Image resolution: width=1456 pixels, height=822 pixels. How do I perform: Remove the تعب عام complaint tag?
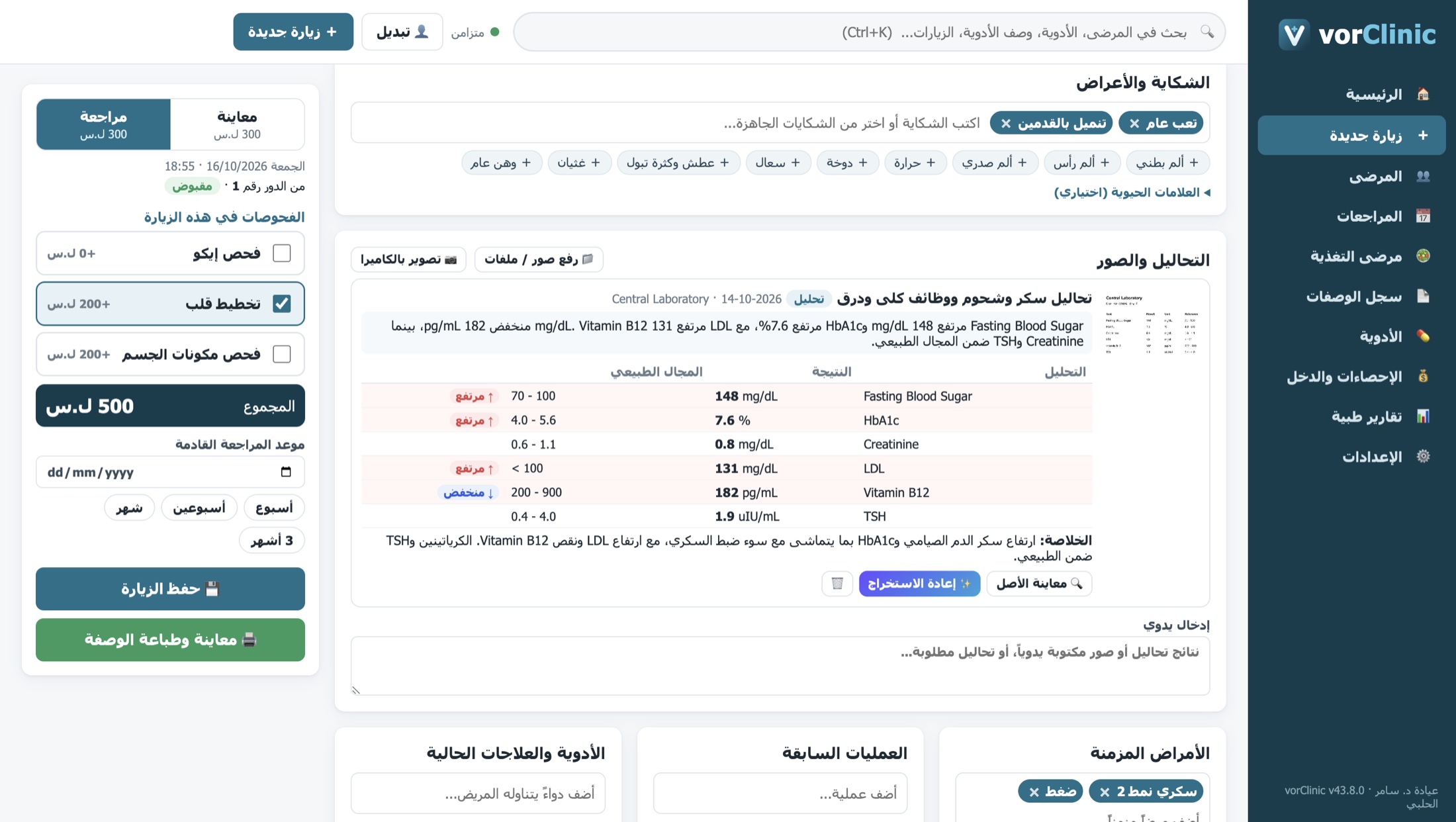click(1134, 123)
